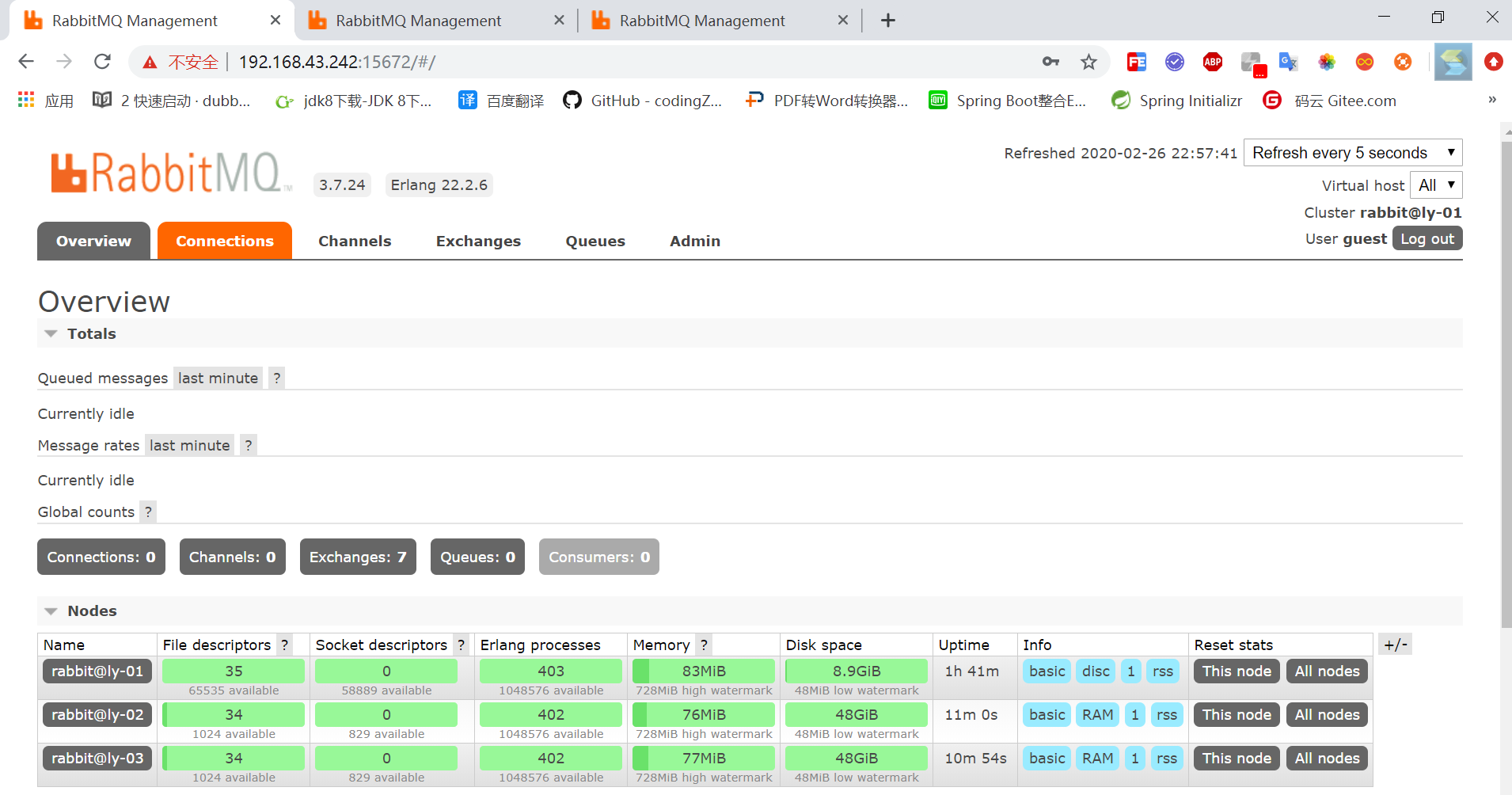Image resolution: width=1512 pixels, height=795 pixels.
Task: Open the Exchanges tab
Action: pyautogui.click(x=478, y=241)
